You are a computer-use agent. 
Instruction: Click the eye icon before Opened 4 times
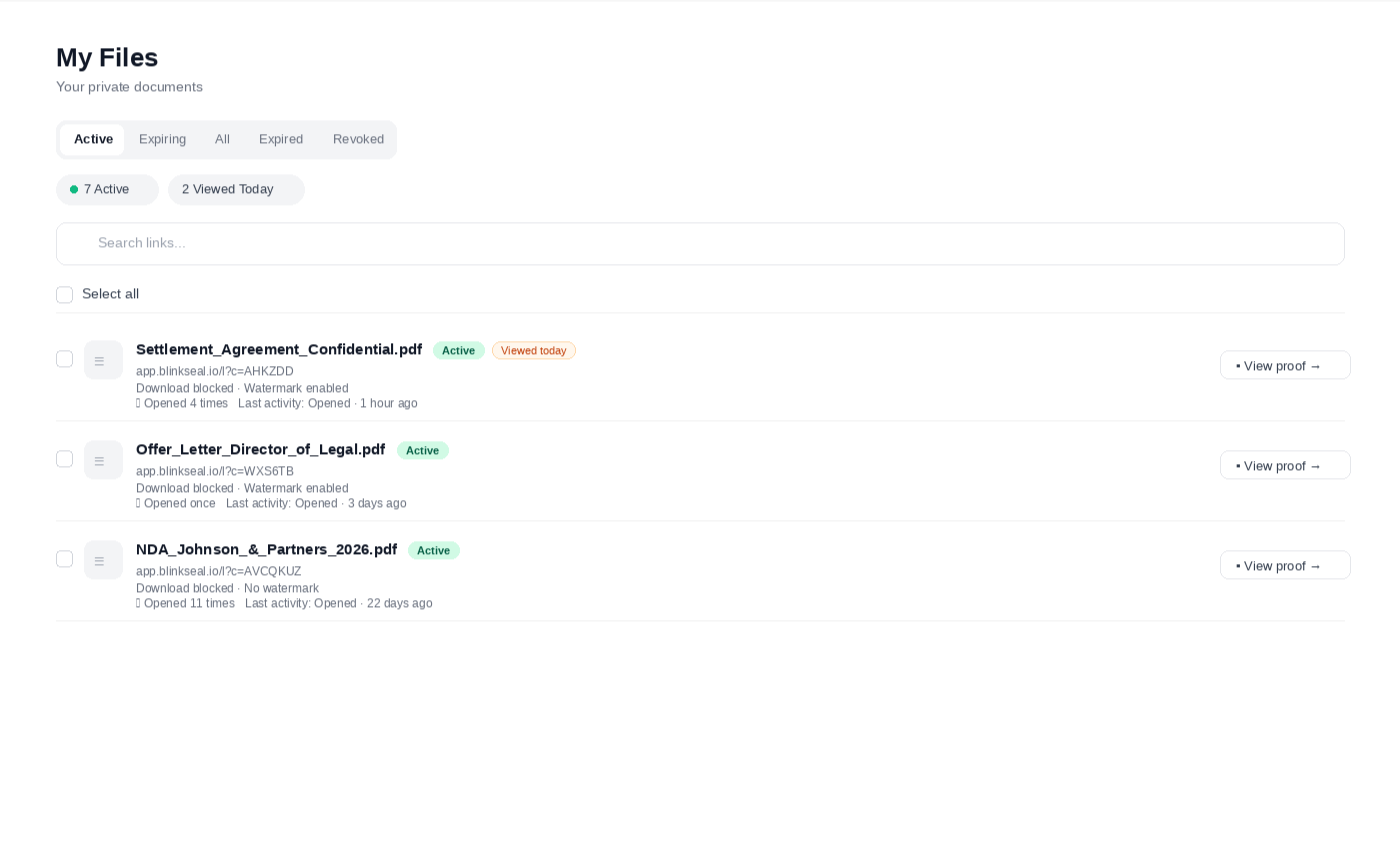click(x=138, y=403)
